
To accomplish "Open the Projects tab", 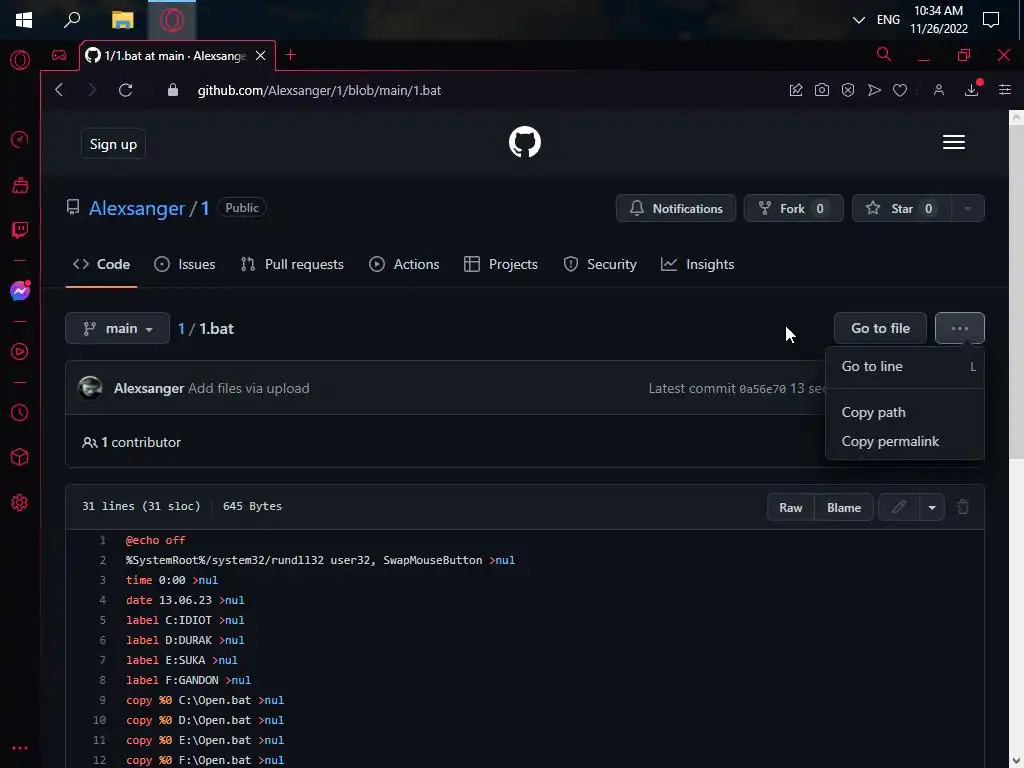I will [x=501, y=264].
